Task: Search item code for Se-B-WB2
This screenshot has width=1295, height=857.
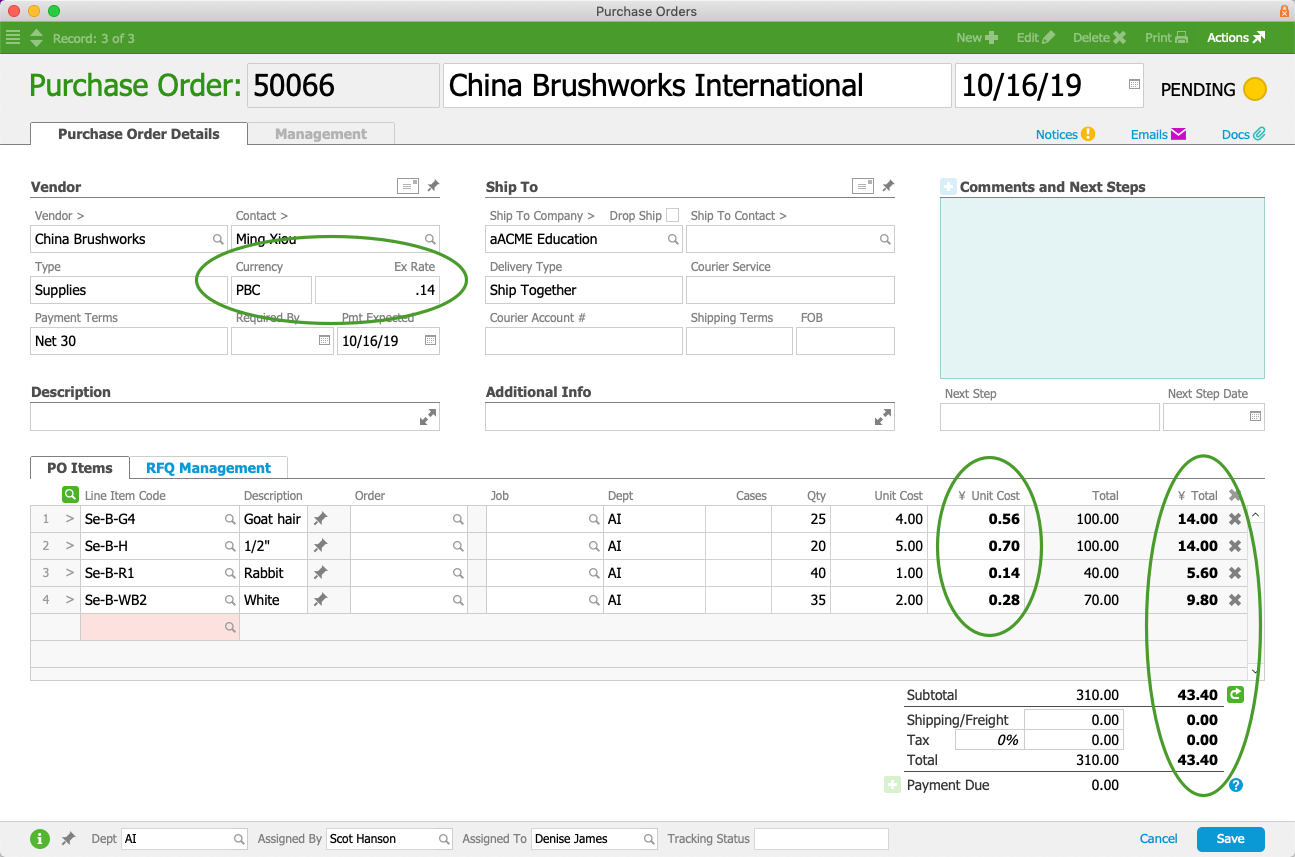Action: click(x=230, y=600)
